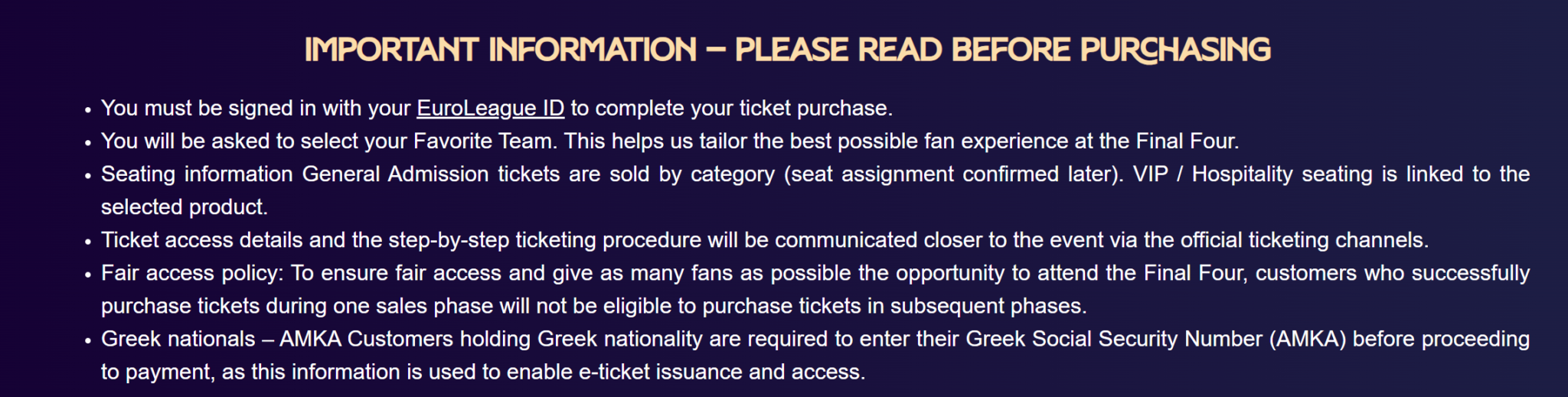Open the EuroLeague ID link
The height and width of the screenshot is (397, 1568).
[x=490, y=108]
